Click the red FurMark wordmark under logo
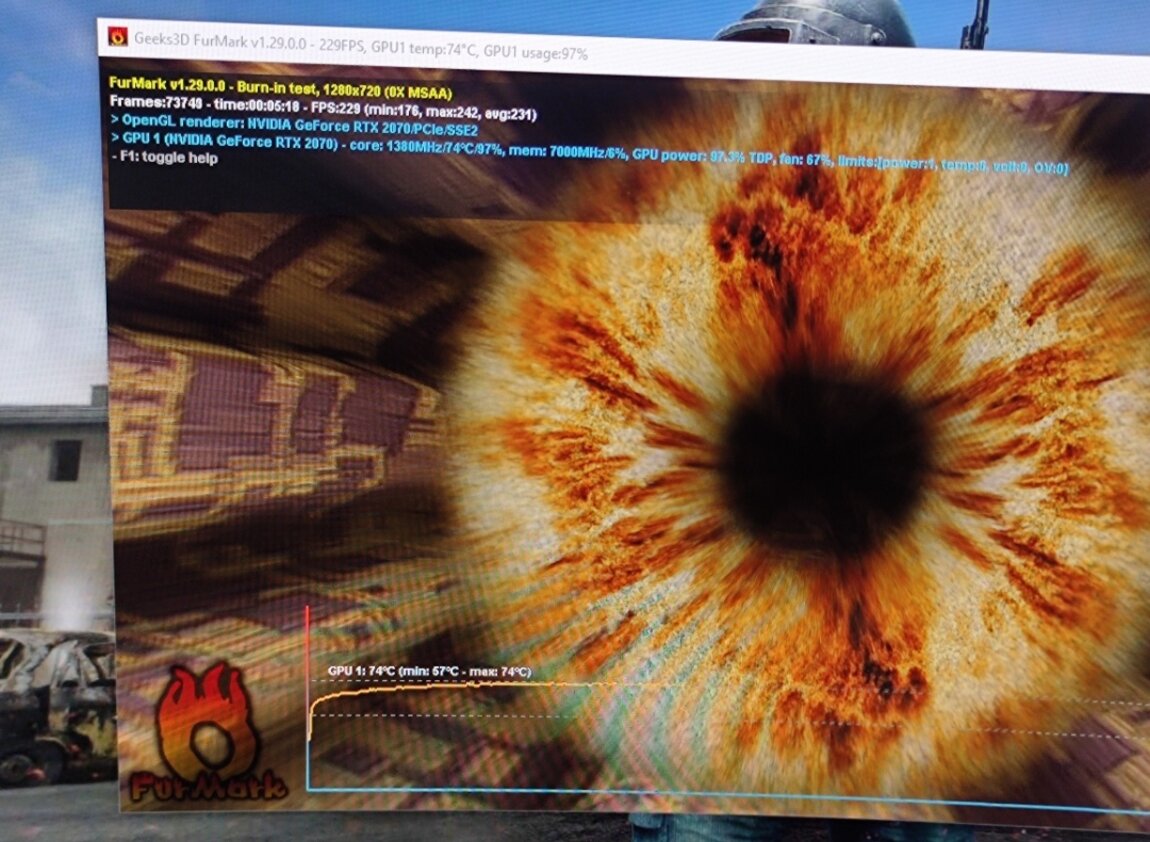Screen dimensions: 1150x842 click(208, 785)
